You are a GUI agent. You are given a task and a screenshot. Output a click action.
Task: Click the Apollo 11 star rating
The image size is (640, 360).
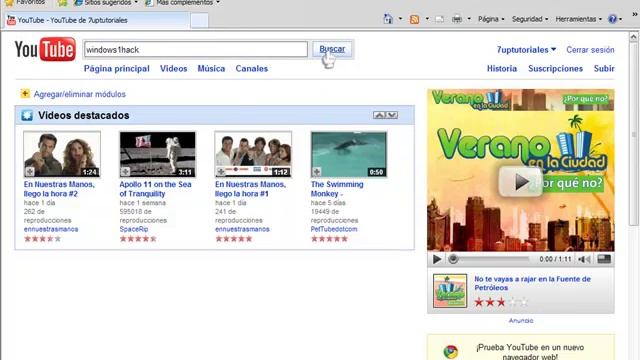point(138,239)
